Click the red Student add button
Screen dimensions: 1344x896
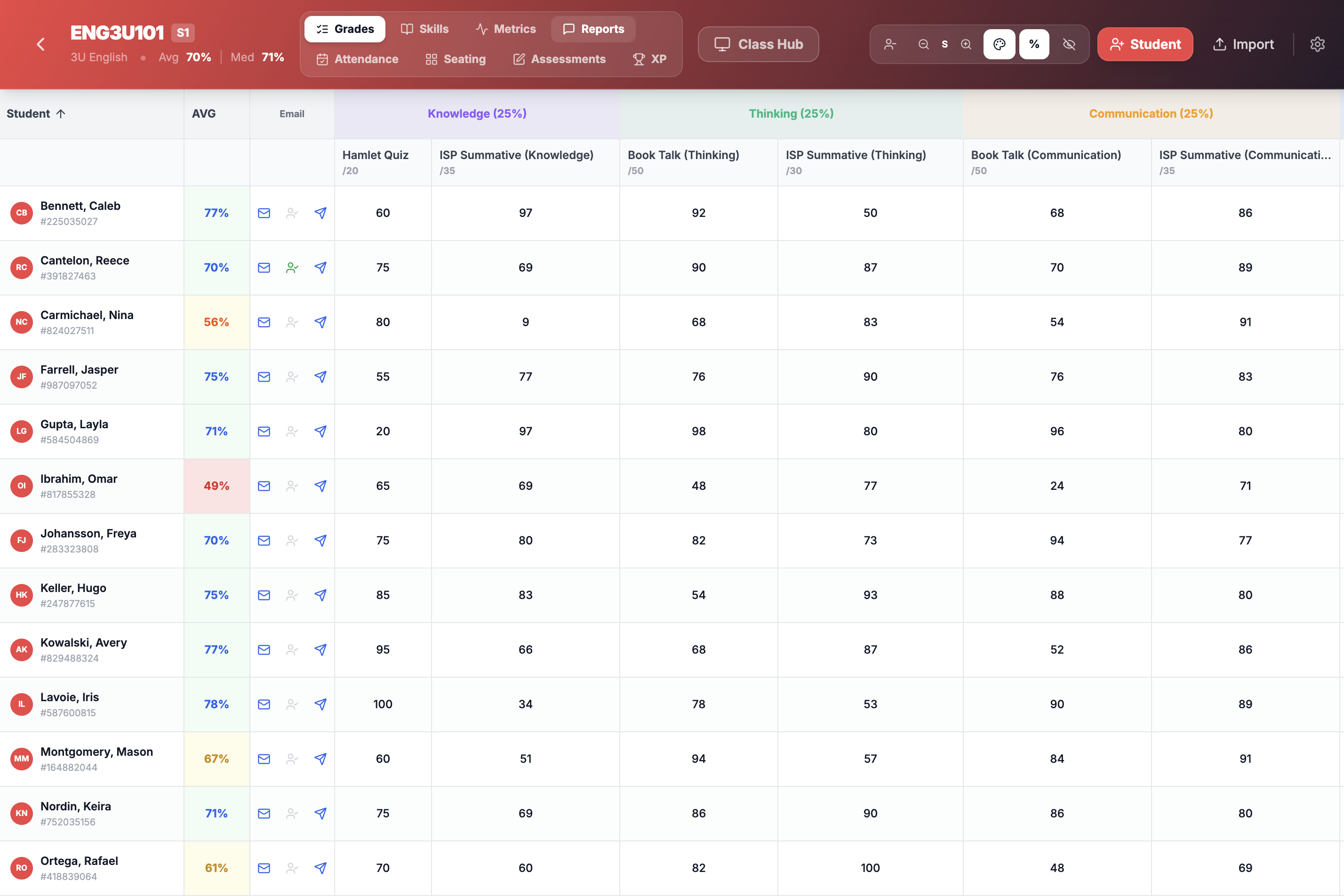pyautogui.click(x=1144, y=44)
